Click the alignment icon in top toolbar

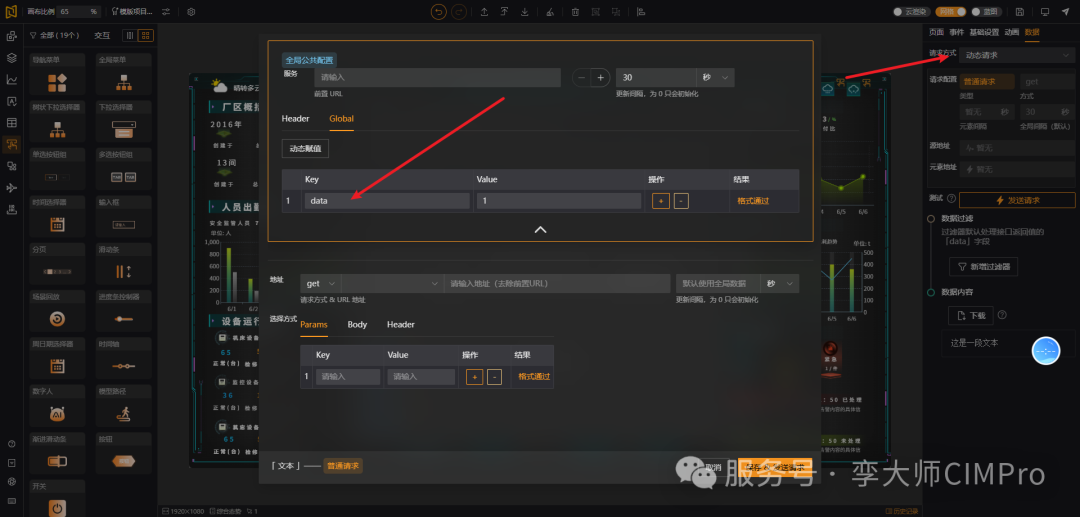point(641,12)
